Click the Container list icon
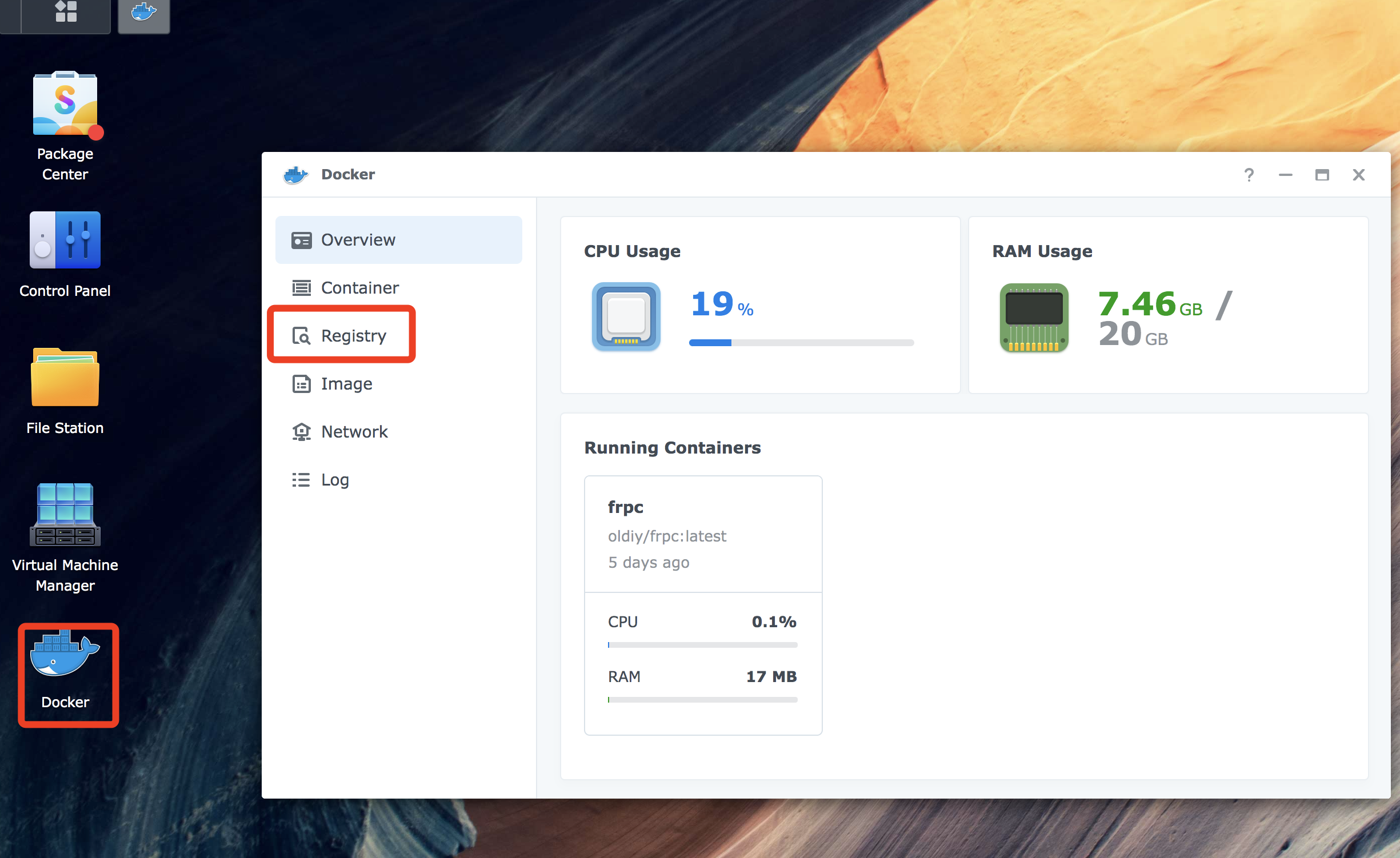The image size is (1400, 858). coord(301,288)
